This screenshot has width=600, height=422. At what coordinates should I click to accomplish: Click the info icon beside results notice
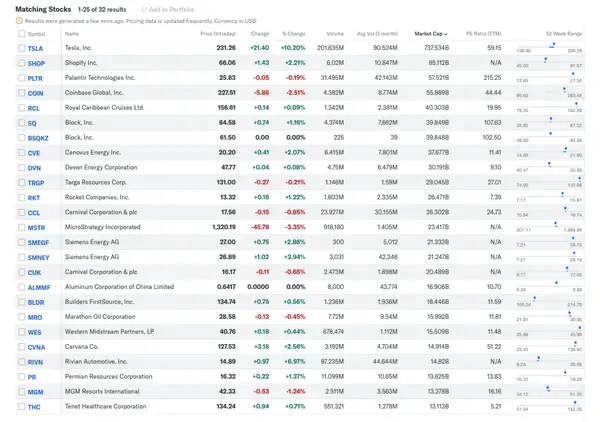19,21
